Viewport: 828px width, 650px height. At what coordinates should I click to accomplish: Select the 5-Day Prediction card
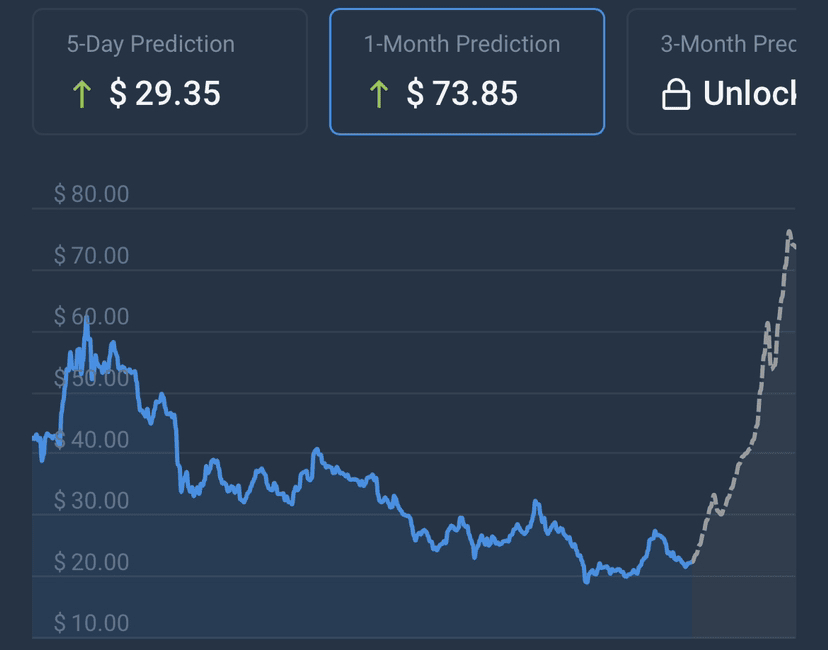(170, 71)
